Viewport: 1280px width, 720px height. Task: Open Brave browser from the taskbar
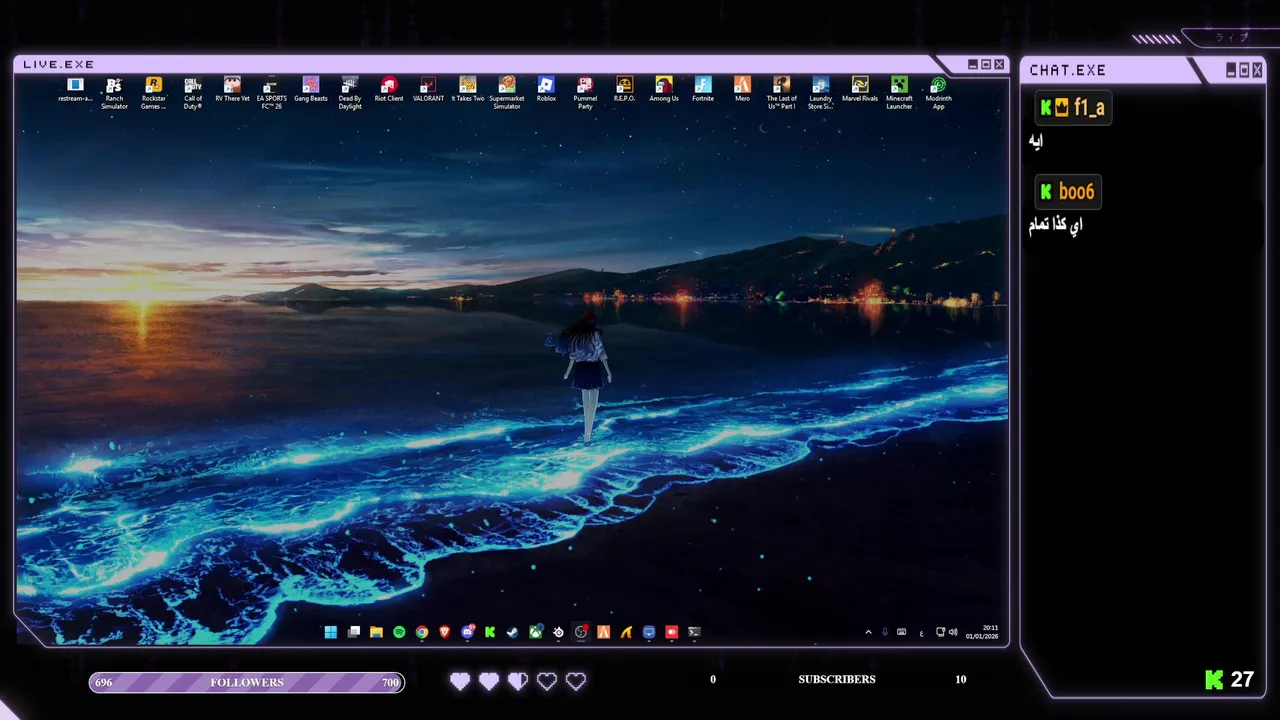(x=445, y=632)
